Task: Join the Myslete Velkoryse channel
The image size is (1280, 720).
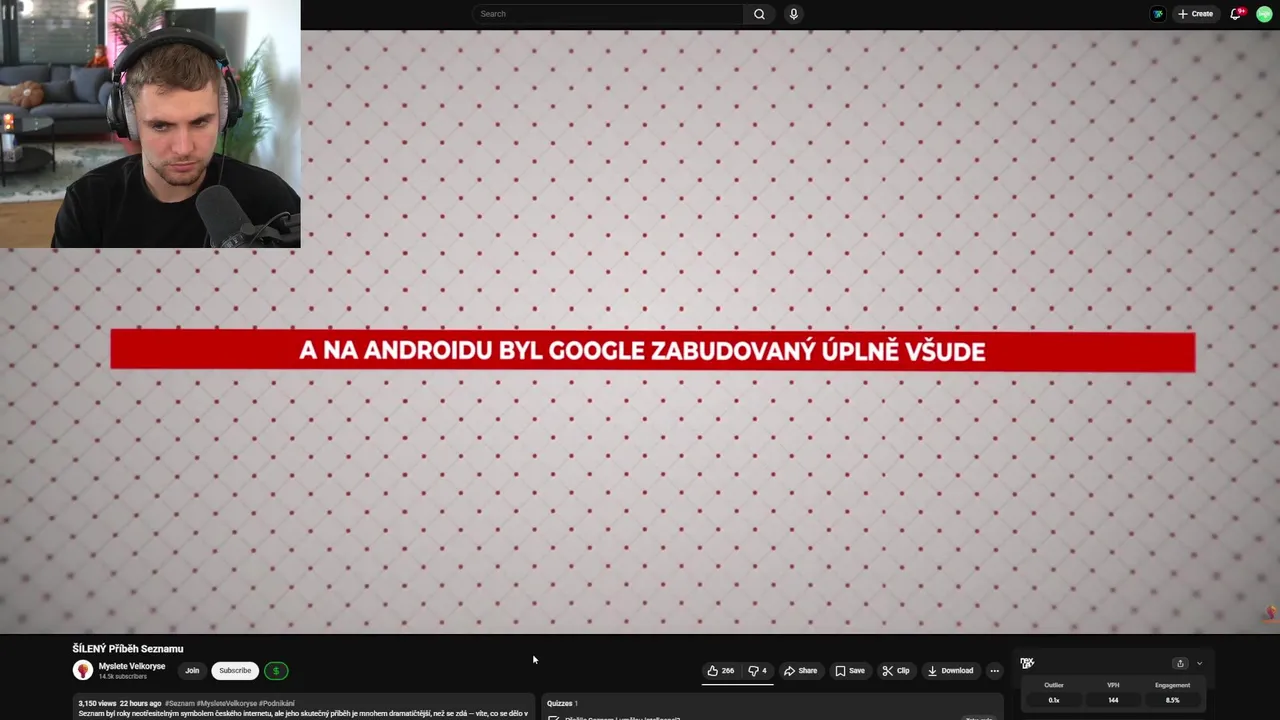Action: click(192, 671)
